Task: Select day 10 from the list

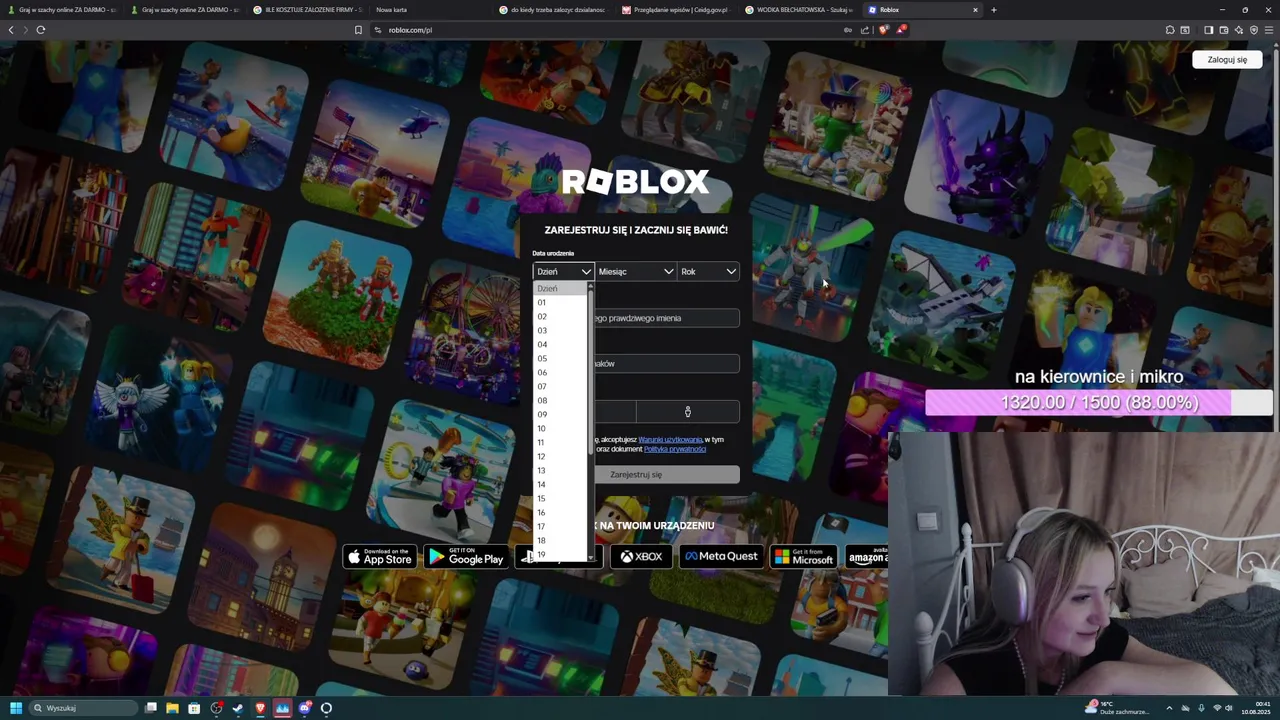Action: [x=561, y=428]
